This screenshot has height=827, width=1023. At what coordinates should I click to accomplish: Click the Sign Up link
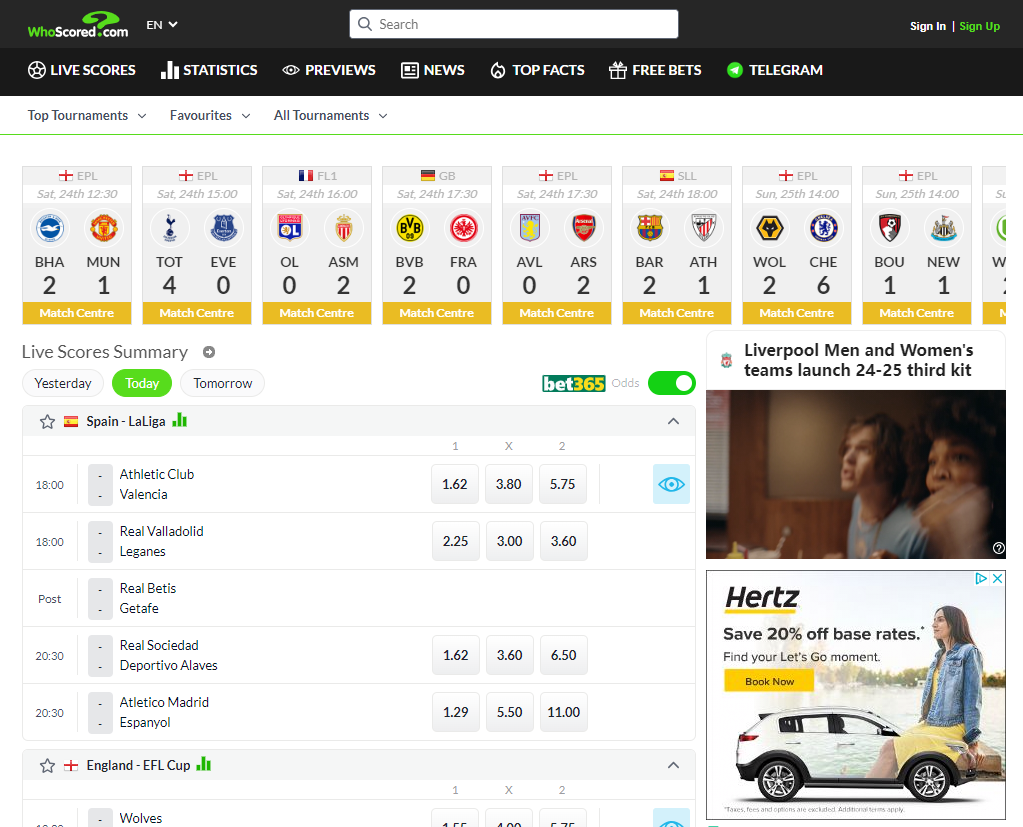pyautogui.click(x=979, y=26)
